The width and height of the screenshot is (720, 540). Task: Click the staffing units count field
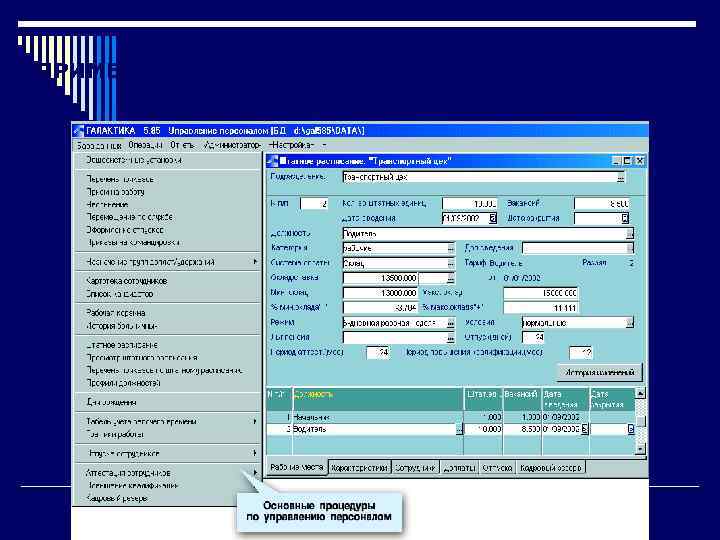tap(470, 204)
